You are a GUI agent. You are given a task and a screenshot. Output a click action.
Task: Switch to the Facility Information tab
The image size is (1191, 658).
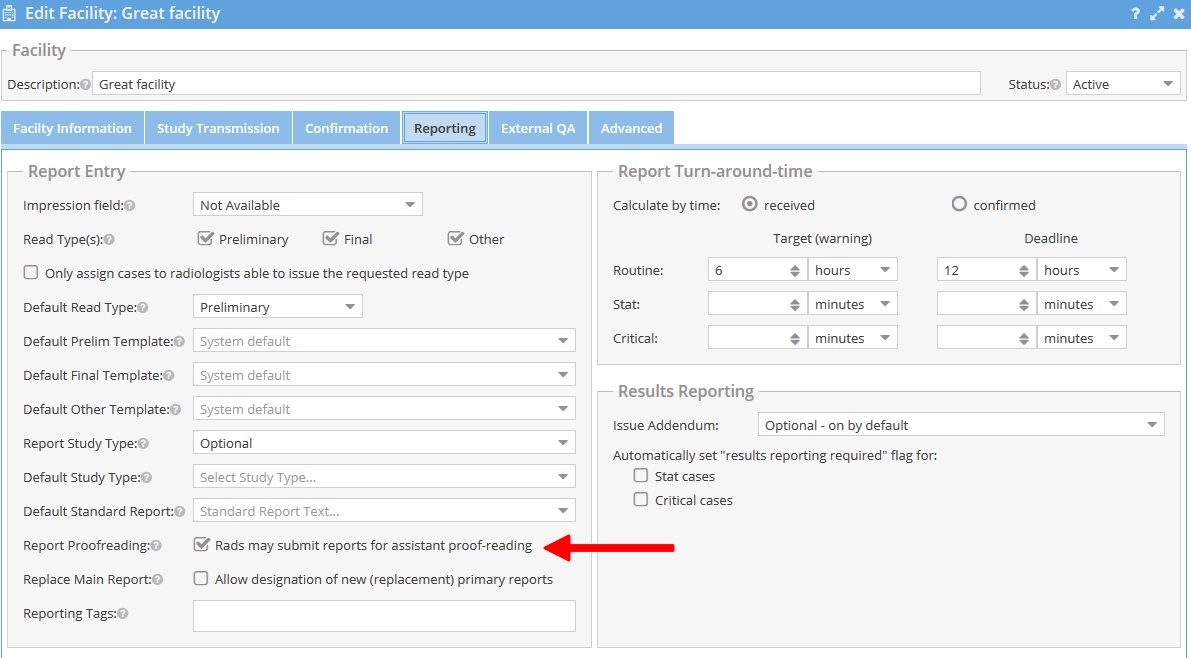coord(72,128)
